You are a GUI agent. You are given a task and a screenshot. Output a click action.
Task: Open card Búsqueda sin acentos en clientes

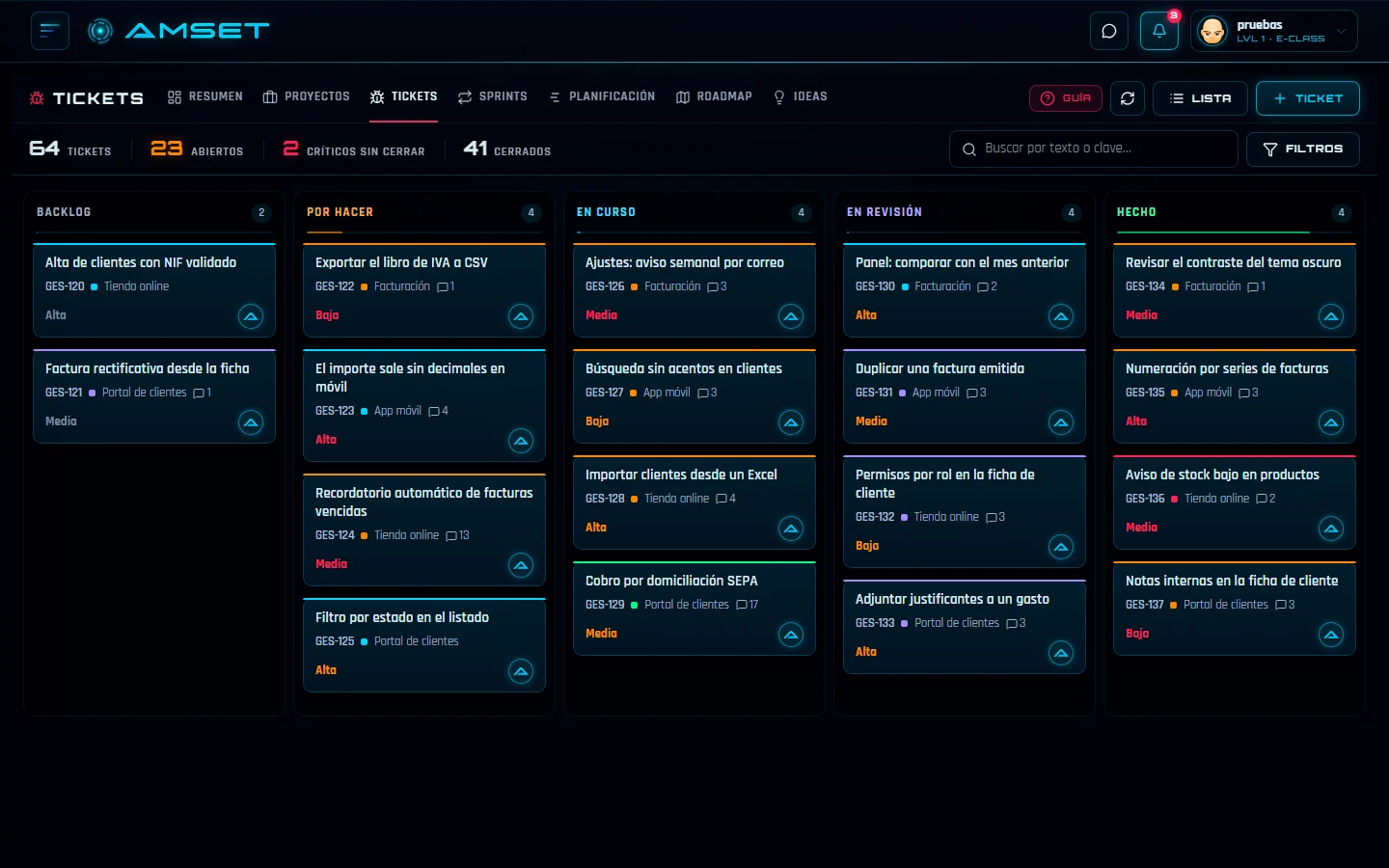point(694,396)
